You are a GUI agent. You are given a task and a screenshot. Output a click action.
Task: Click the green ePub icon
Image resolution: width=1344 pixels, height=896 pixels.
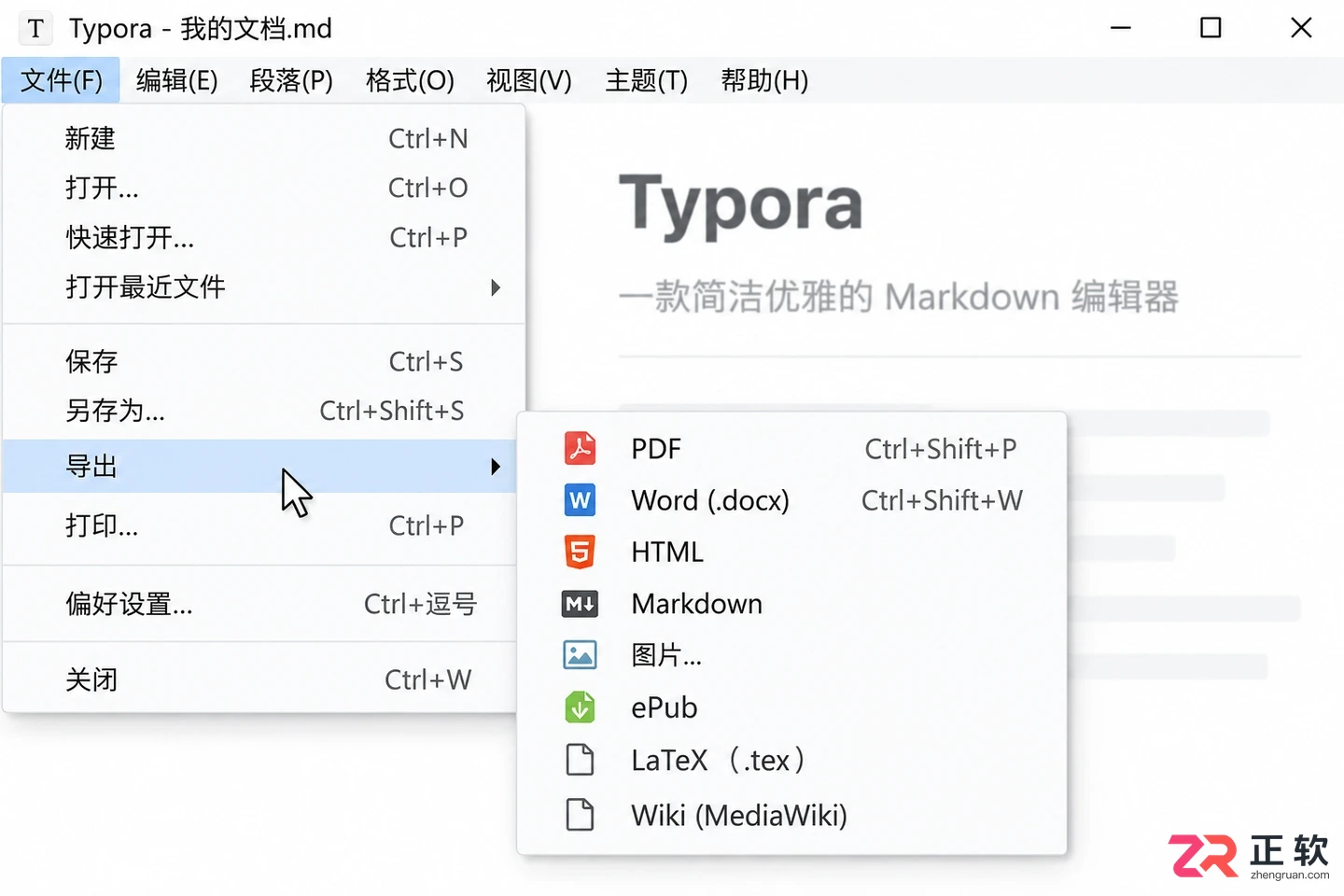(580, 707)
